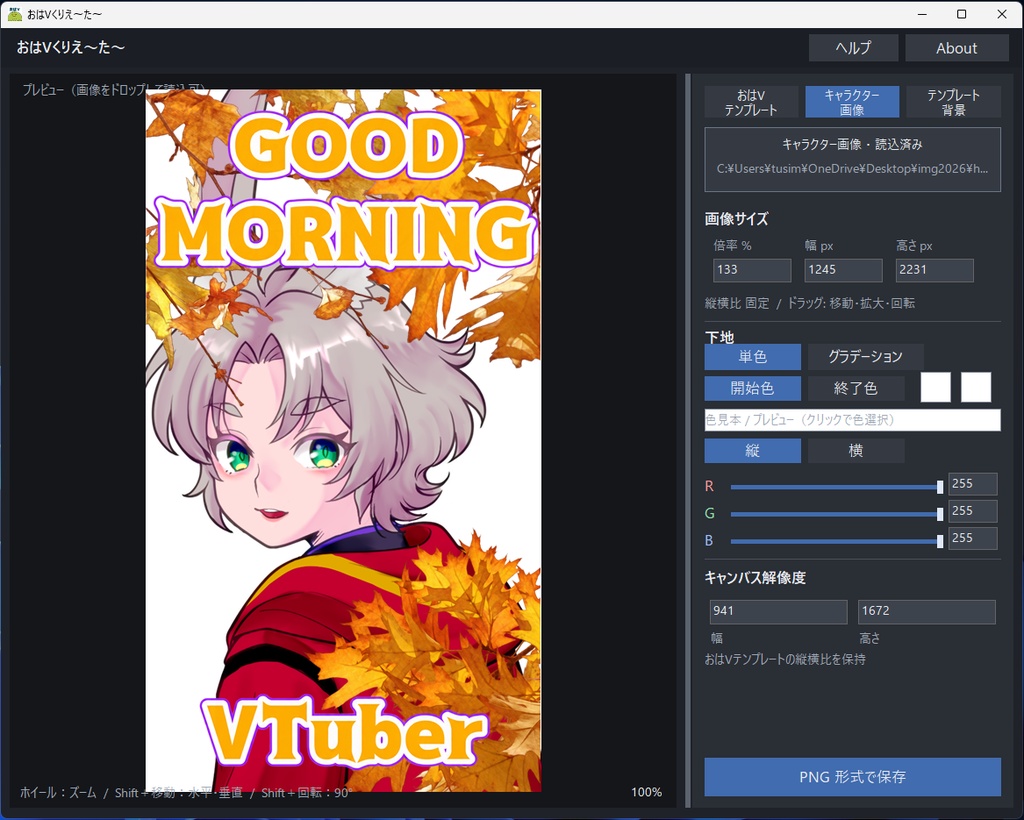Screen dimensions: 1024x820
Task: Click the first white color swatch
Action: (x=935, y=387)
